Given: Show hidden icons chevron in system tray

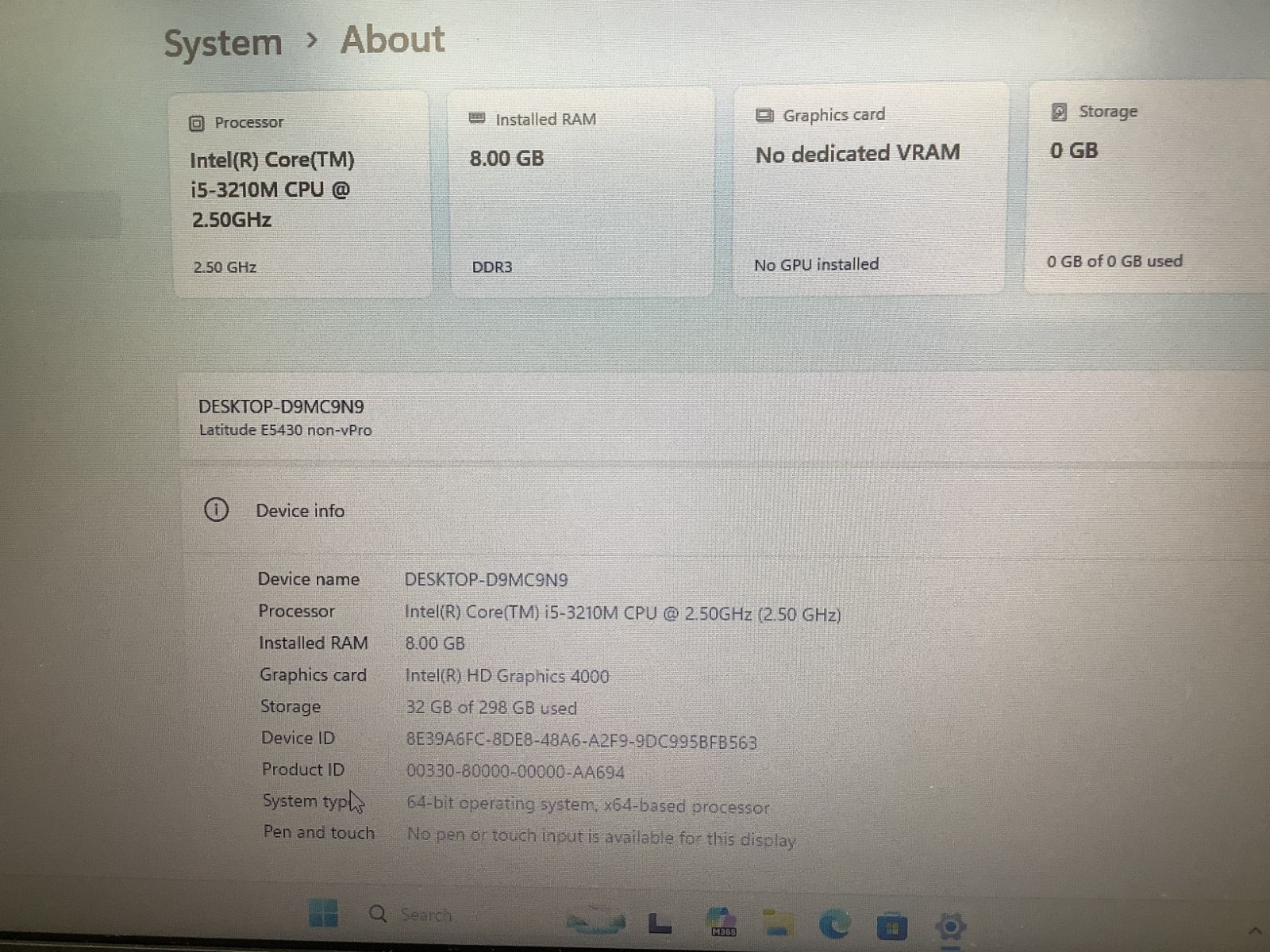Looking at the screenshot, I should tap(1255, 931).
